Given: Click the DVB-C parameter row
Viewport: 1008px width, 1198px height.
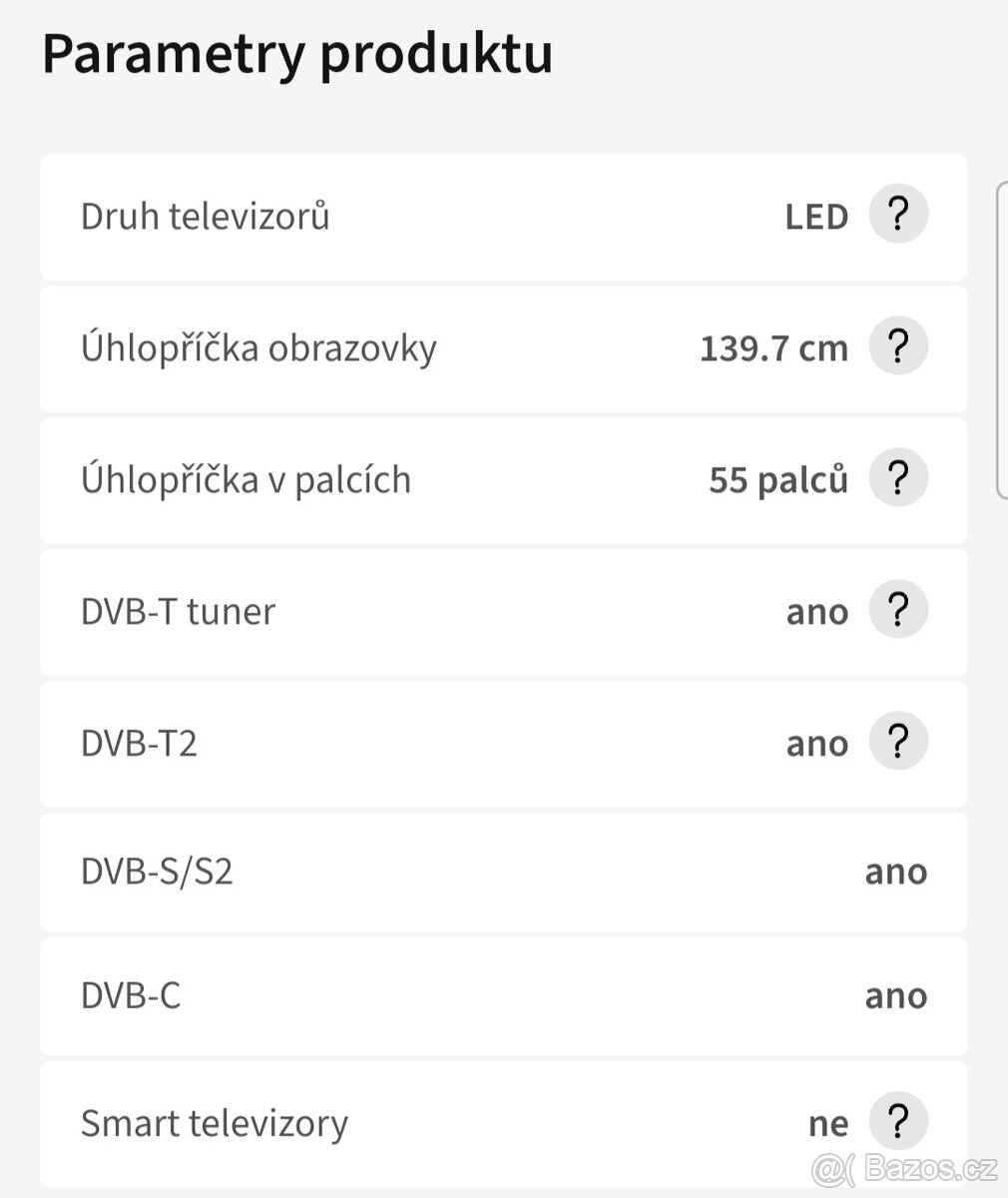Looking at the screenshot, I should point(503,996).
